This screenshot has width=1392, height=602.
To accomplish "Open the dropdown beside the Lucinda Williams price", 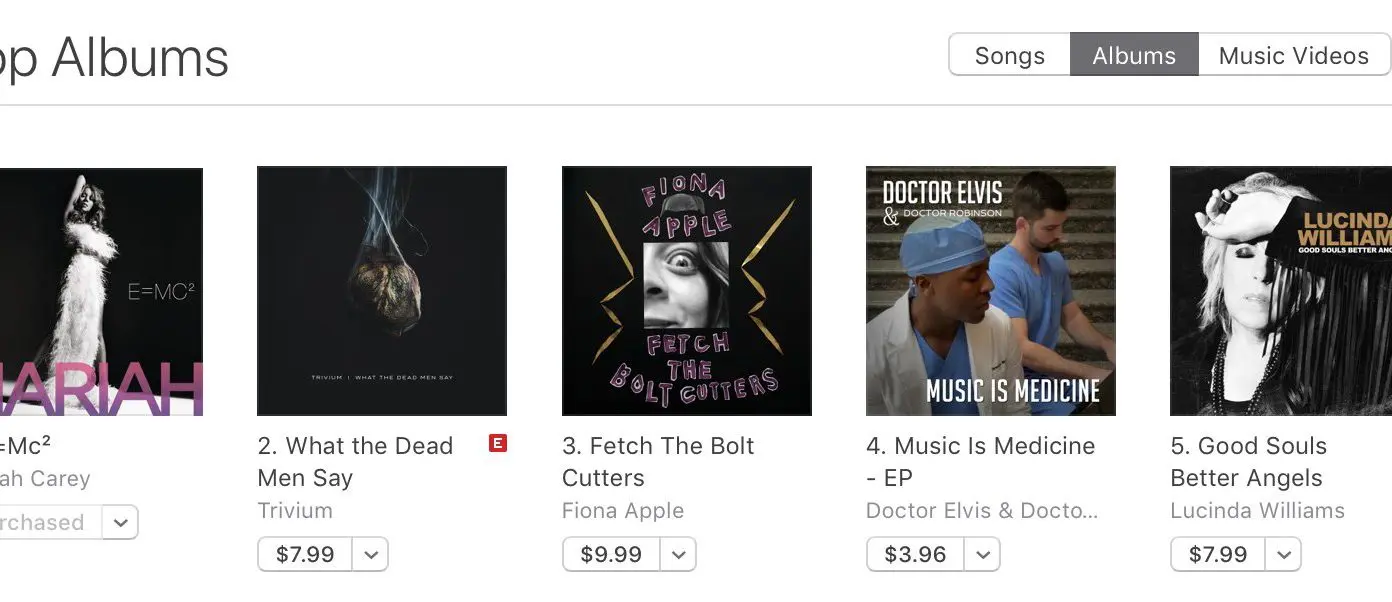I will [1284, 554].
